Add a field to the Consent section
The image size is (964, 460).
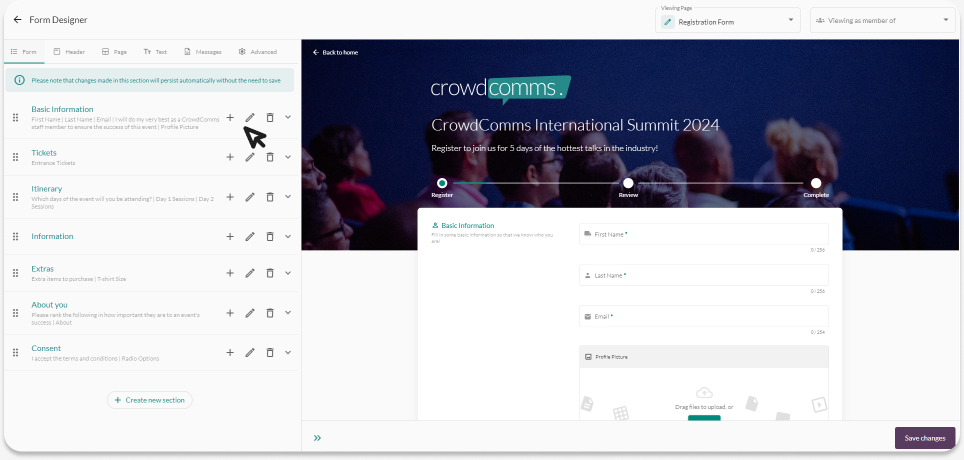[x=230, y=353]
